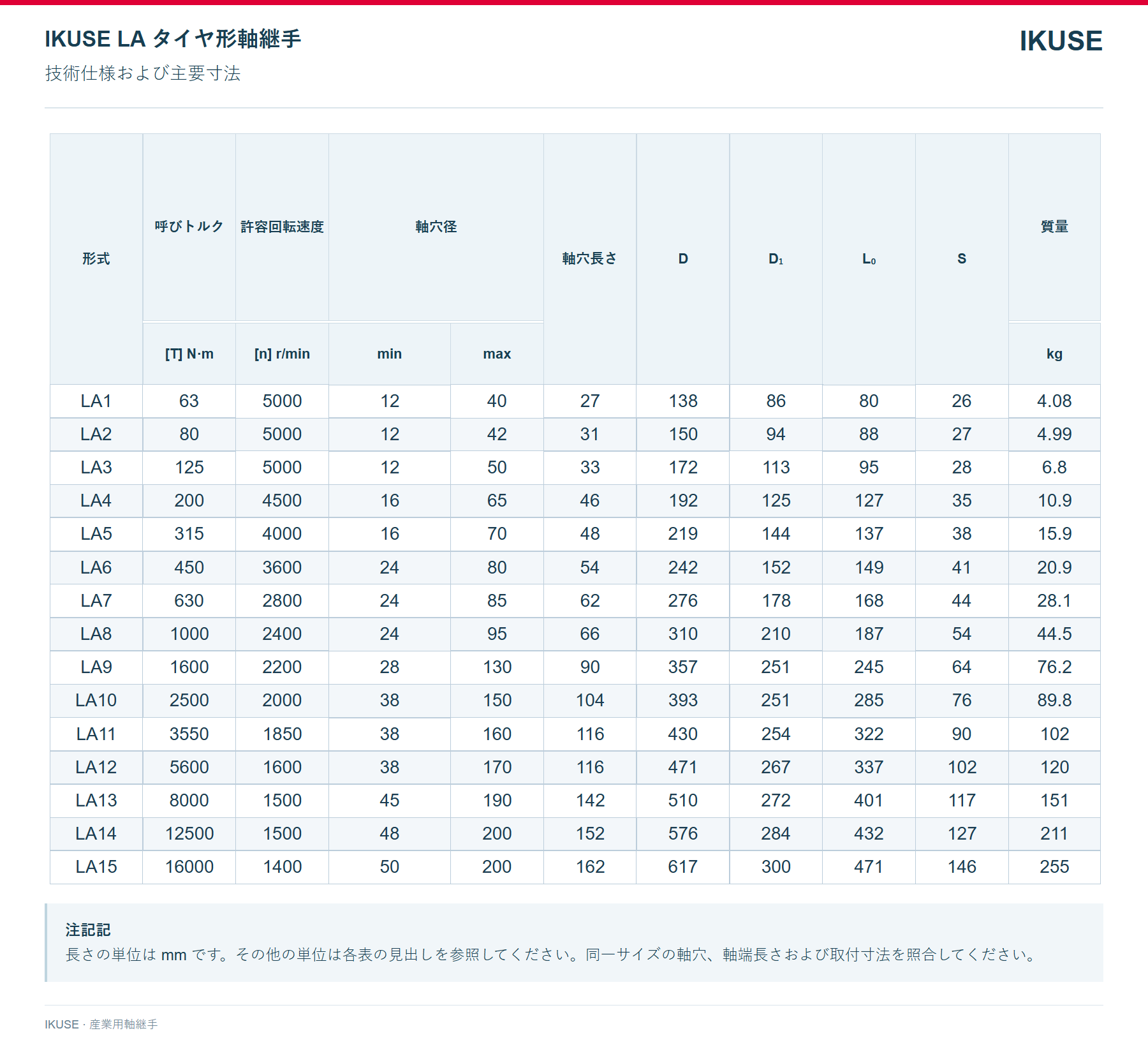
Task: Select the LA8 row label
Action: (96, 634)
